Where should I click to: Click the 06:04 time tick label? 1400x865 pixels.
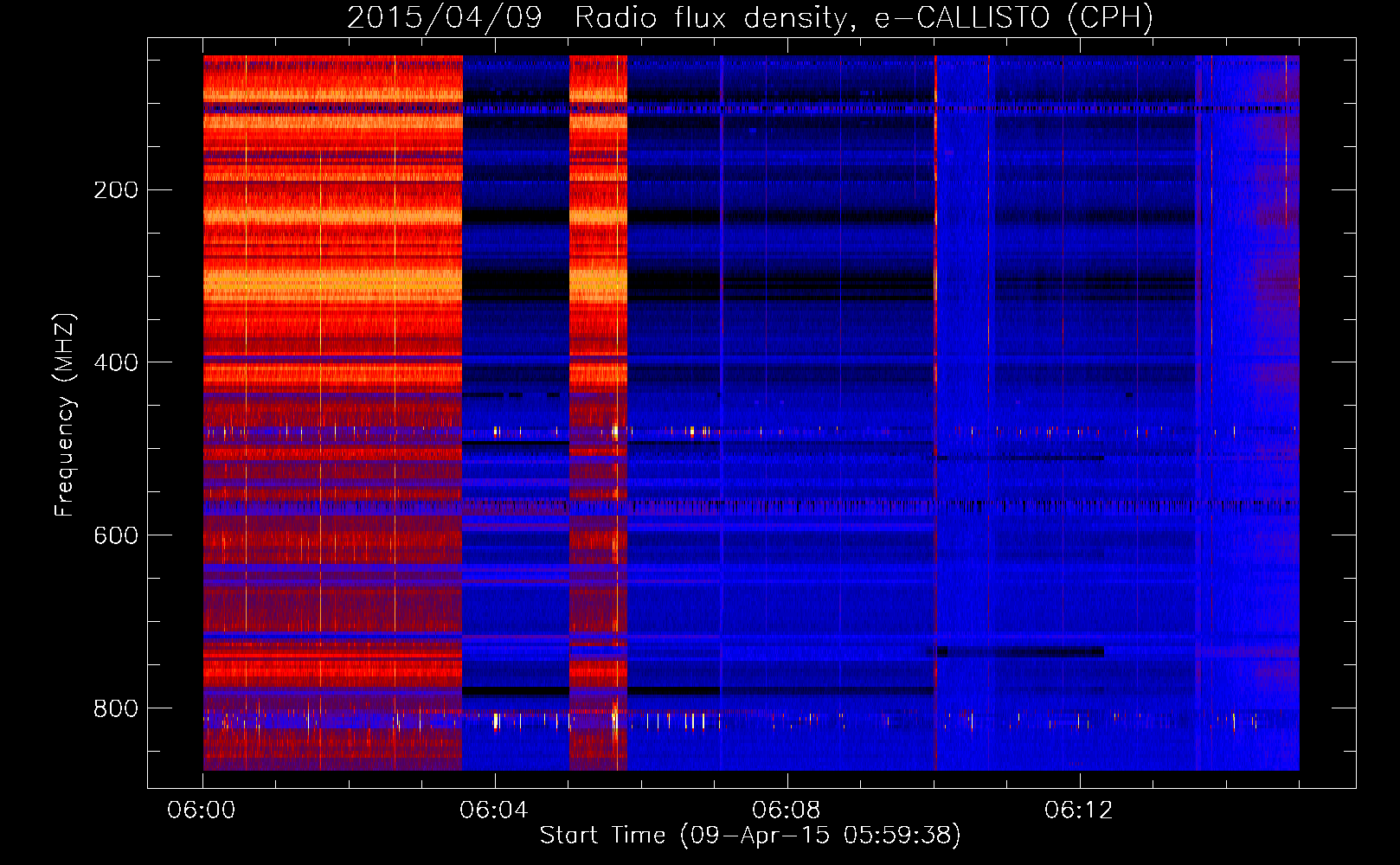[494, 811]
